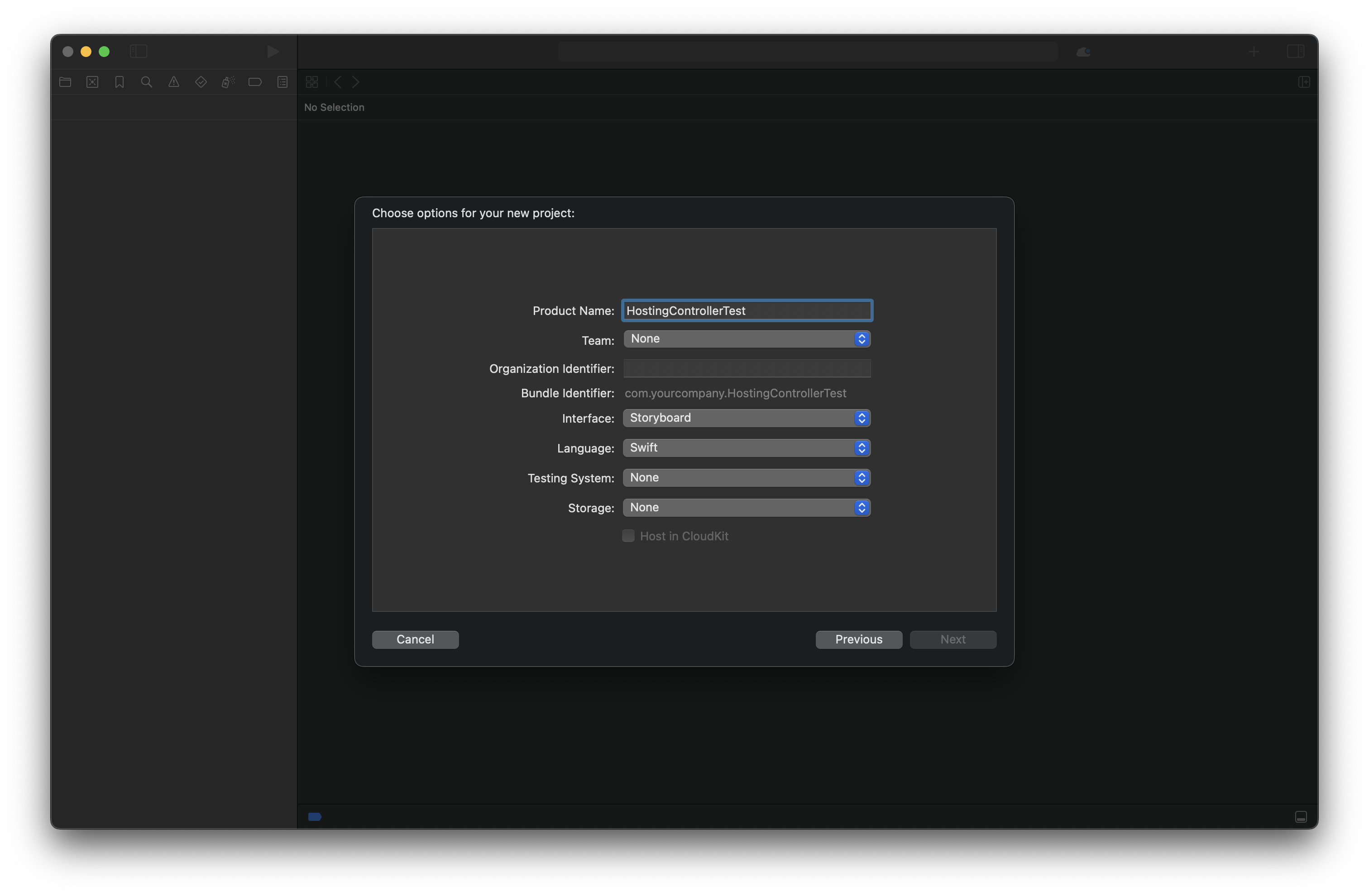Open the Team dropdown
Viewport: 1369px width, 896px height.
coord(746,339)
